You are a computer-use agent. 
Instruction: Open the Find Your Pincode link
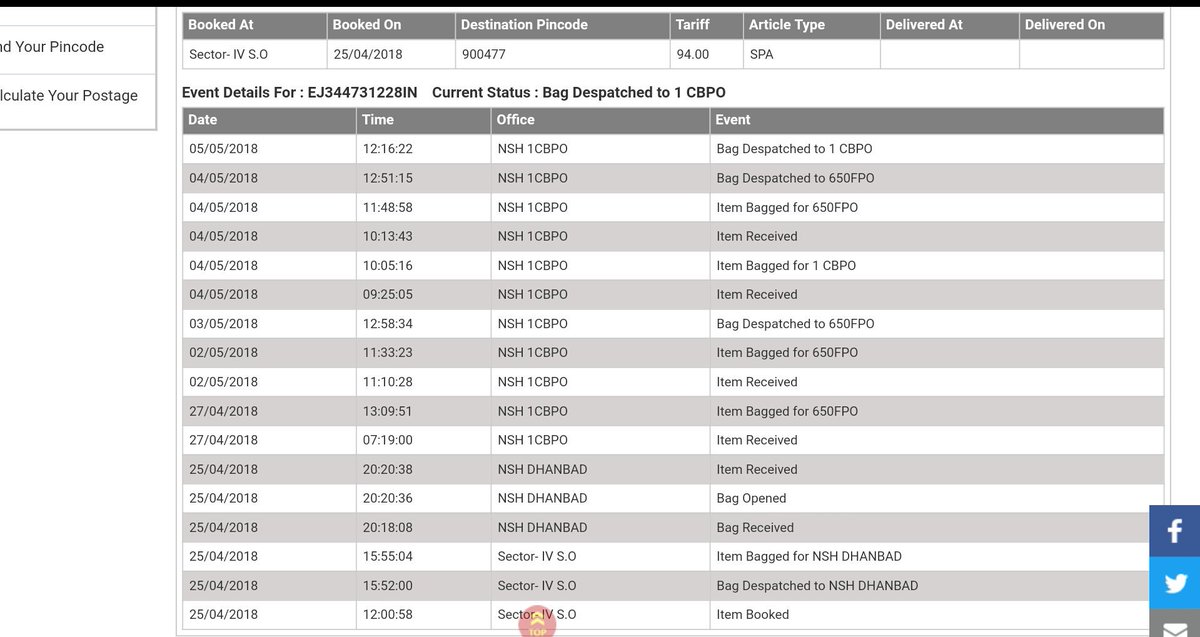52,46
